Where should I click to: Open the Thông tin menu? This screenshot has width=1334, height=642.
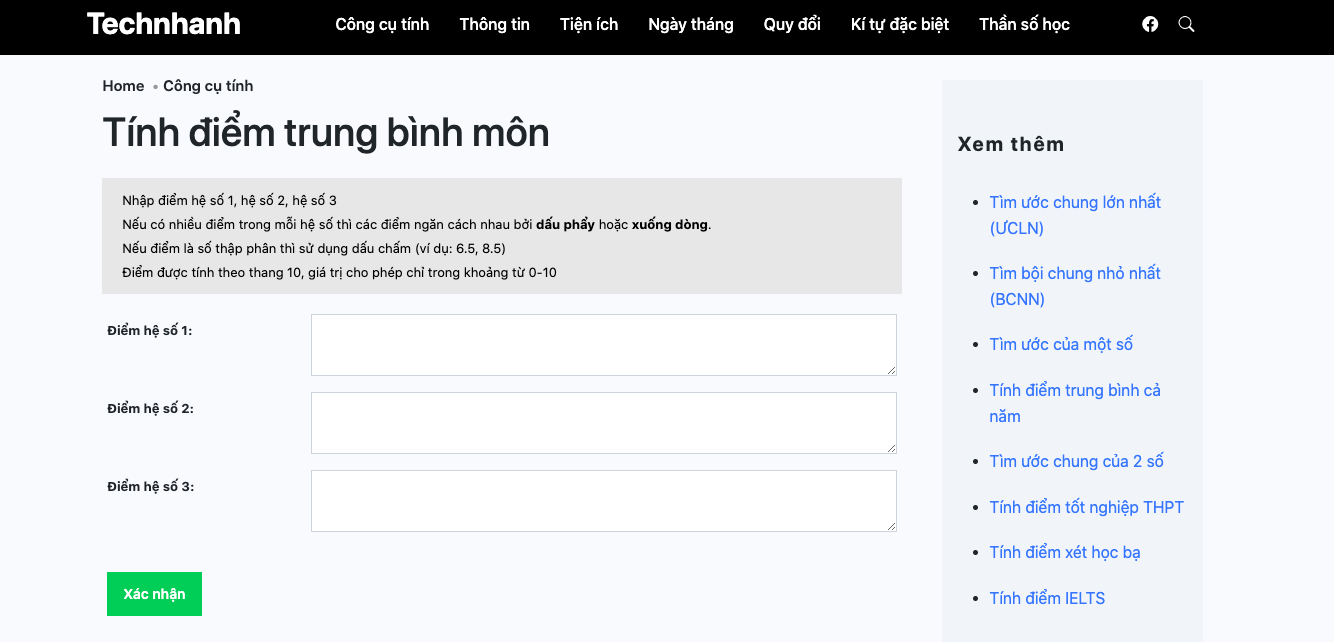pyautogui.click(x=494, y=24)
